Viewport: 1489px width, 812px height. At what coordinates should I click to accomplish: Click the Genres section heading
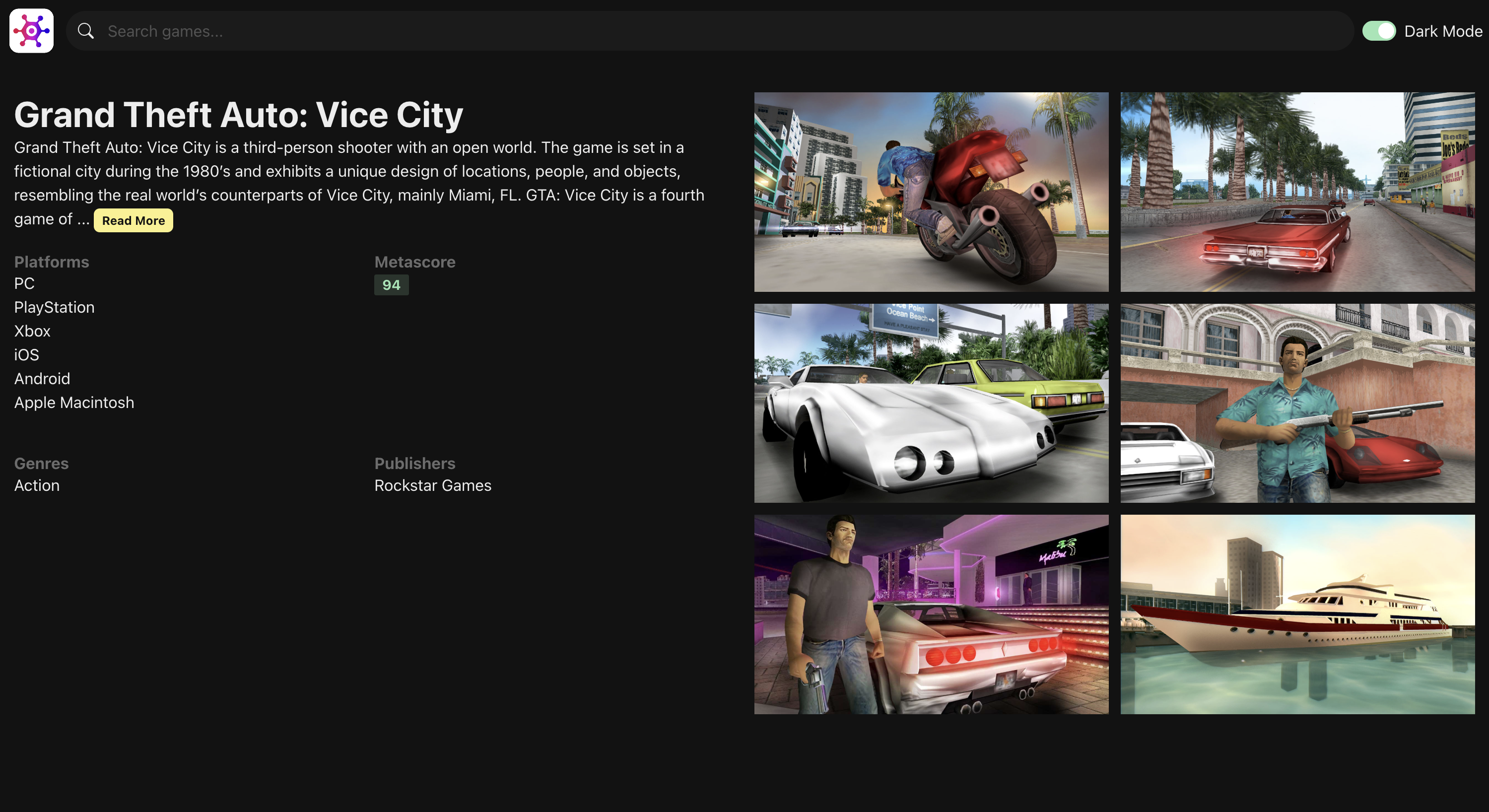(x=42, y=464)
